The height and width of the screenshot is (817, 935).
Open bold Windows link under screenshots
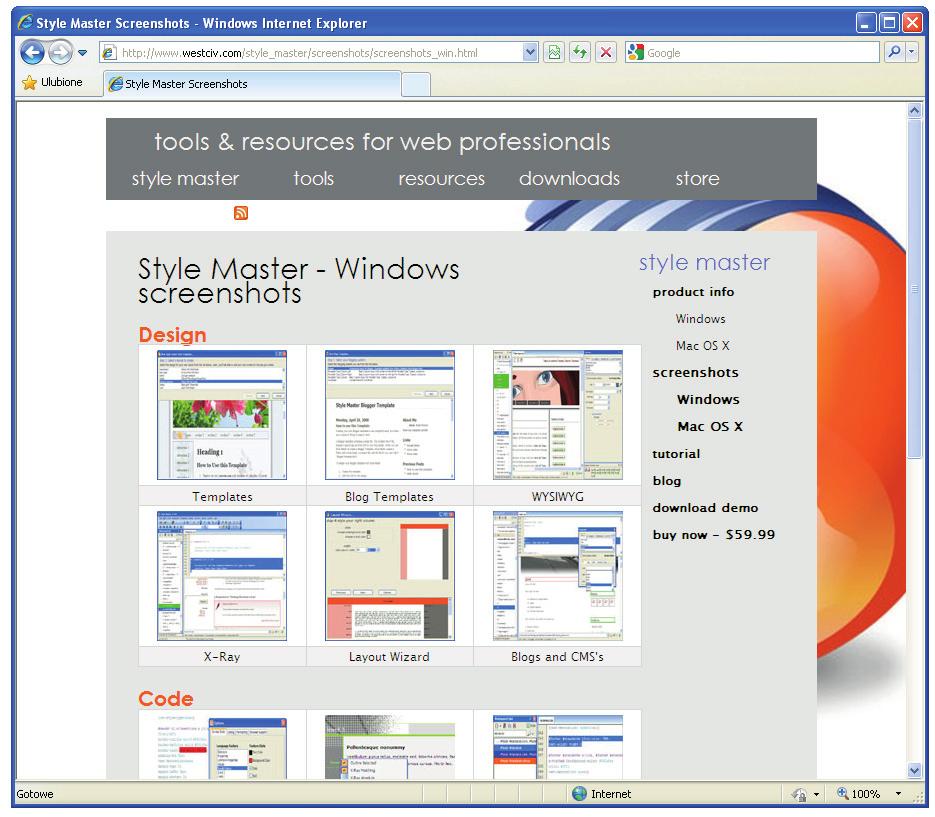(708, 399)
